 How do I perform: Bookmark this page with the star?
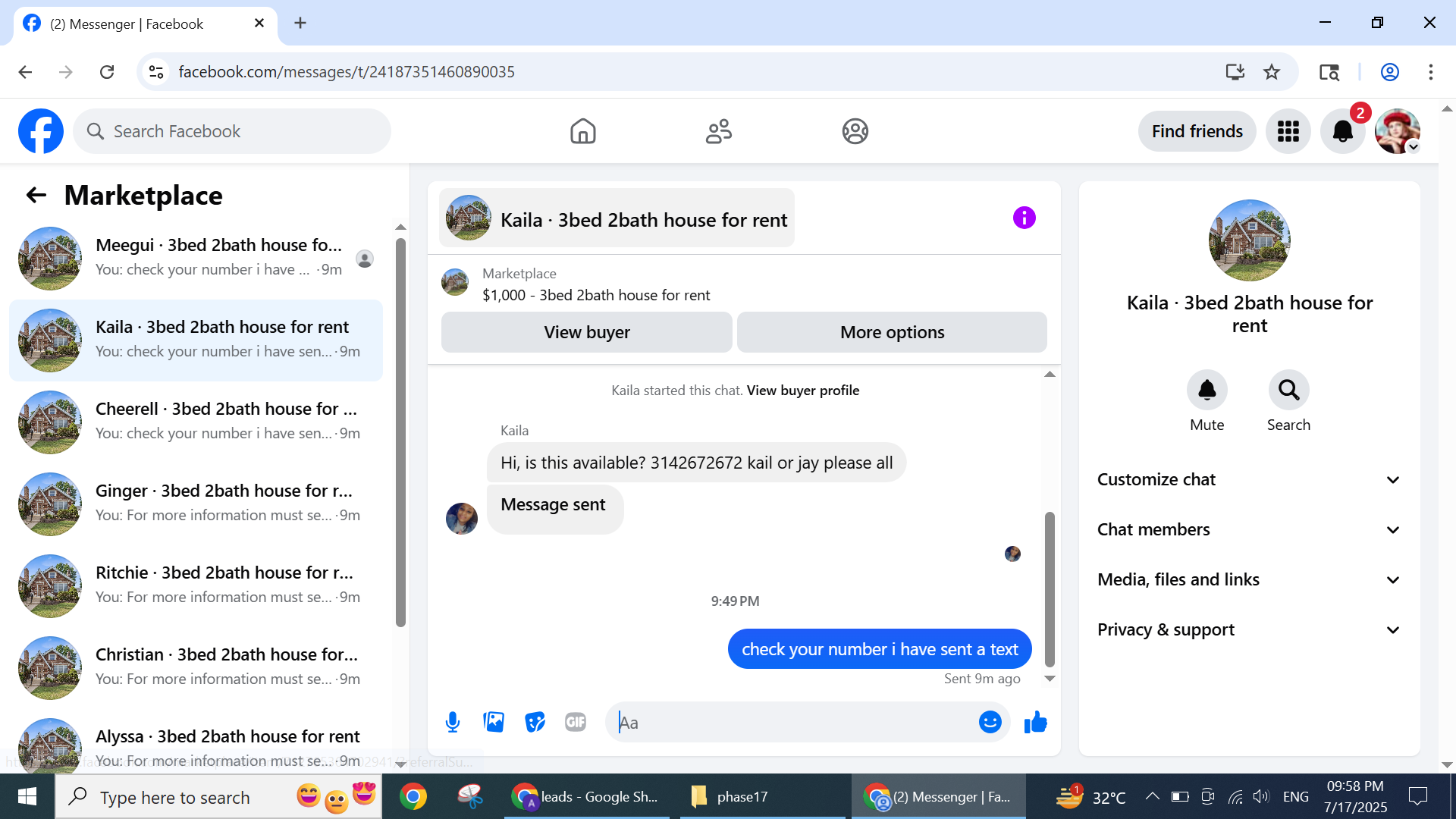click(1272, 72)
